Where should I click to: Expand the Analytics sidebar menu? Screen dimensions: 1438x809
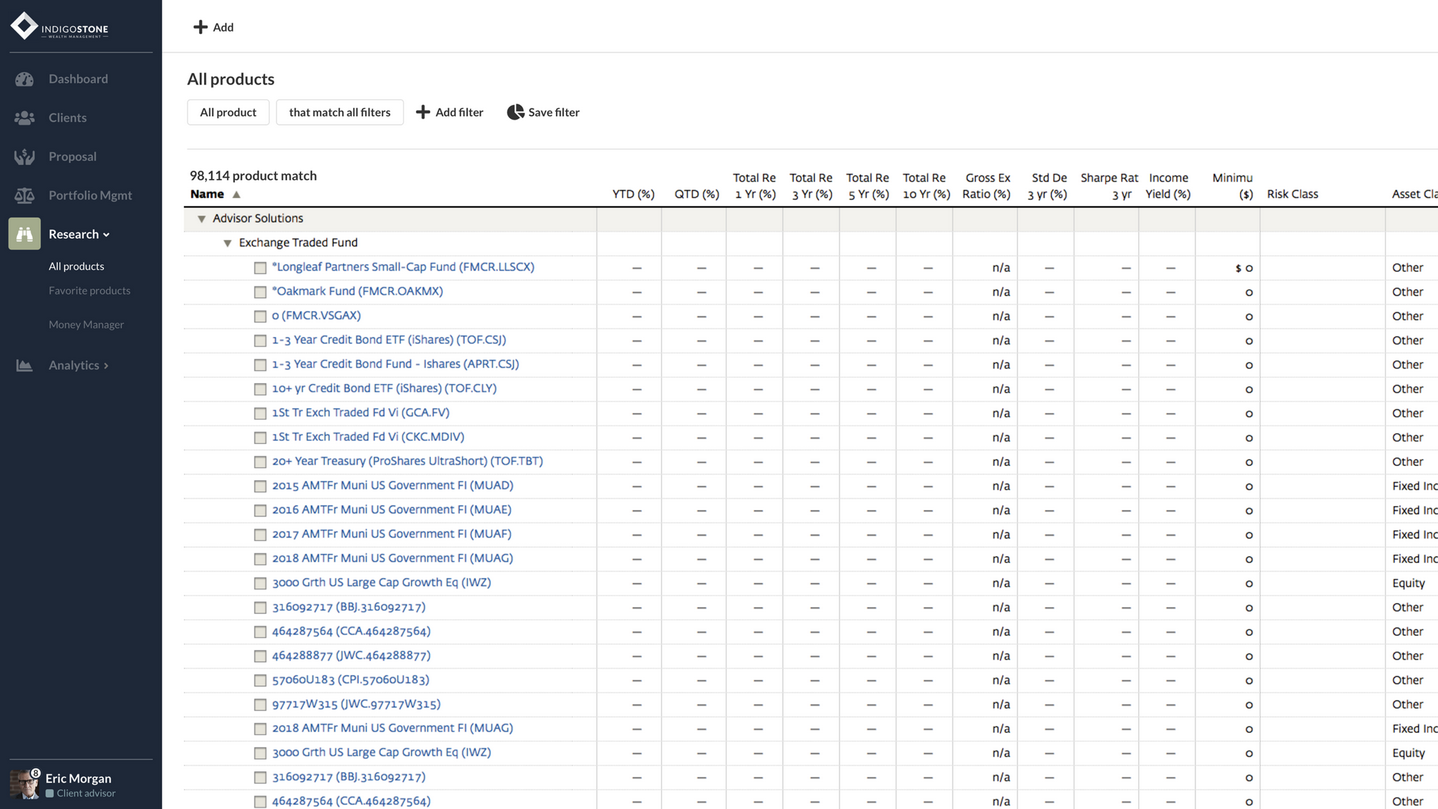(78, 366)
